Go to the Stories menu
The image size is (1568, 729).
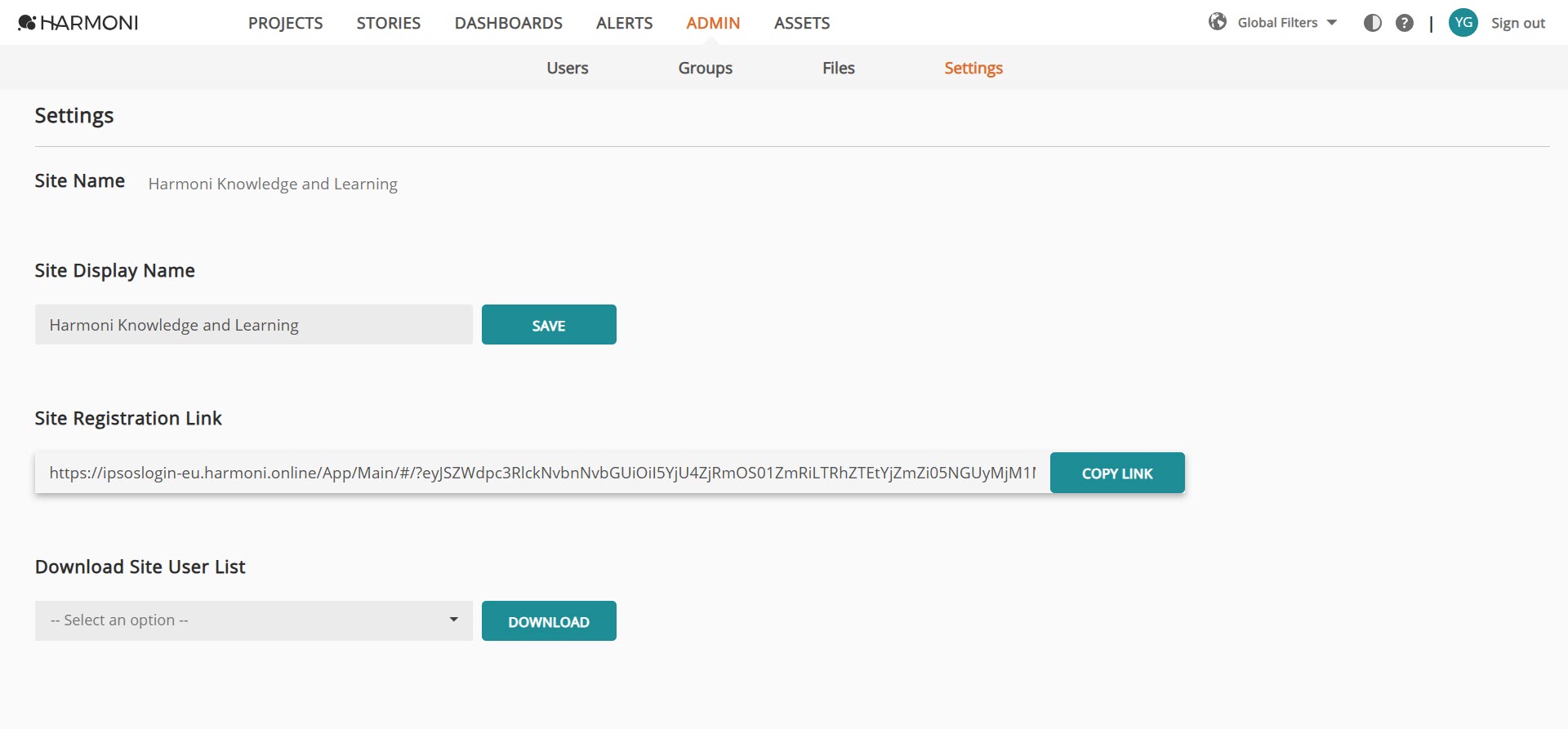point(389,23)
